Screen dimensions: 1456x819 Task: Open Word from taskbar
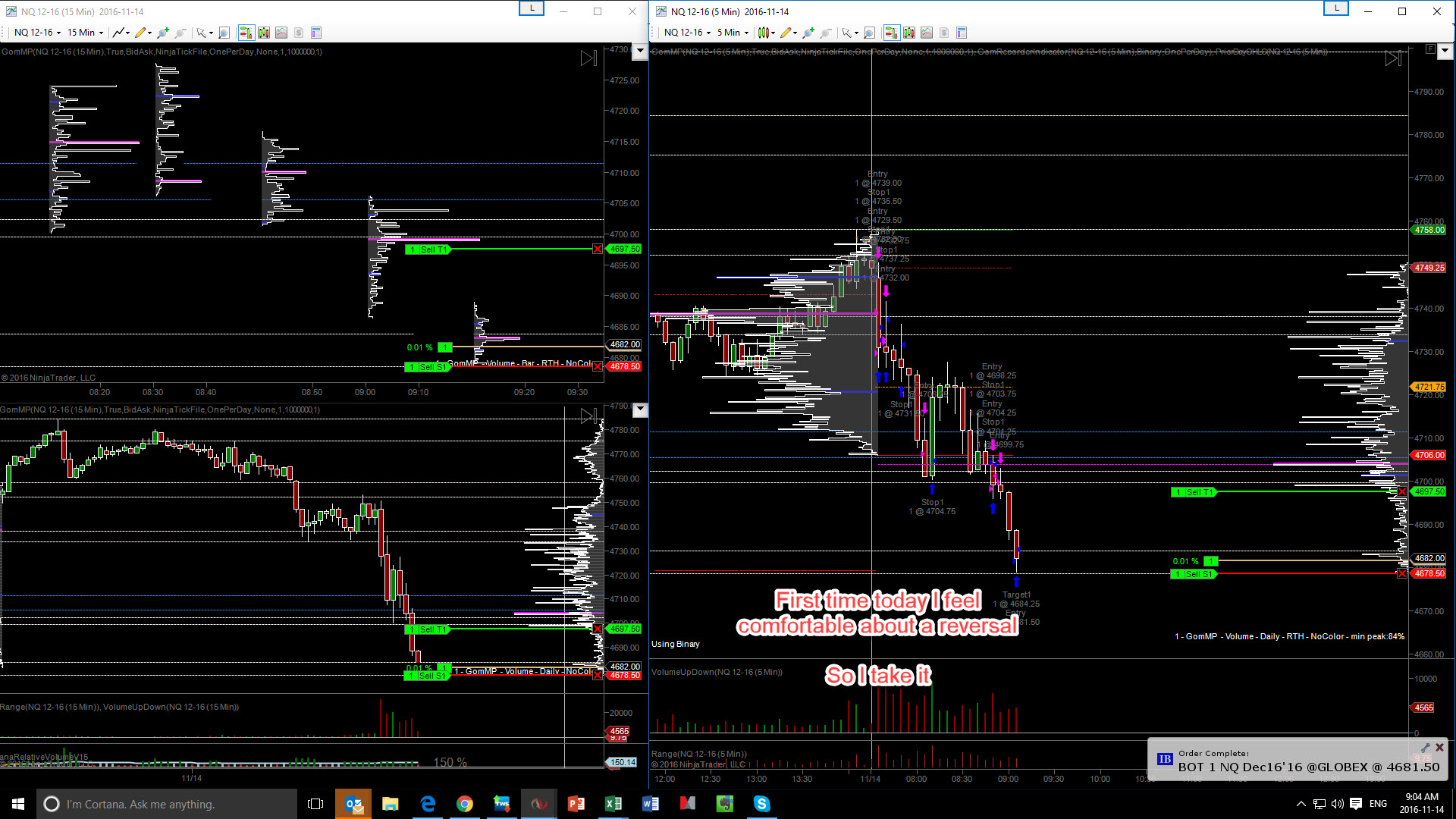coord(651,804)
